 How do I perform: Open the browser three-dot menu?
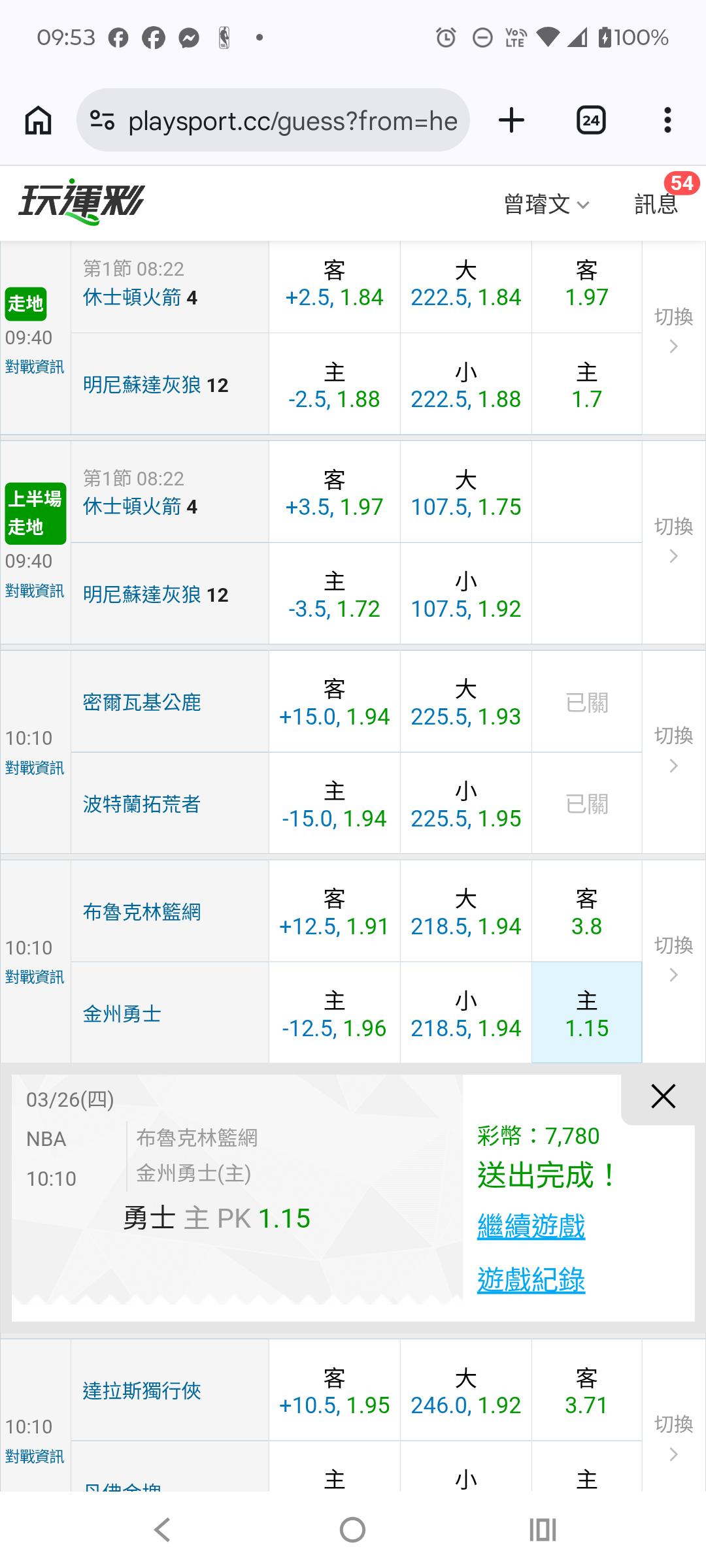click(x=667, y=120)
